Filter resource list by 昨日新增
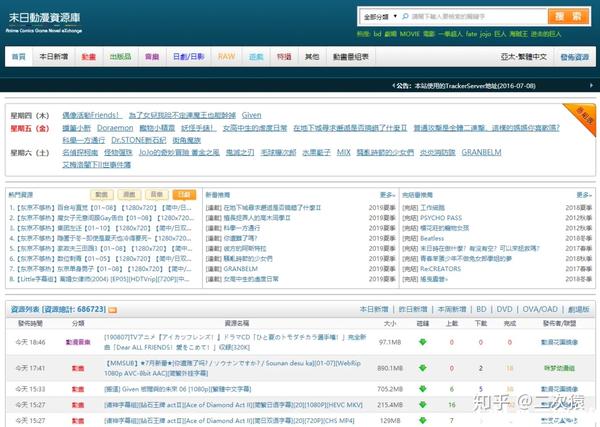 coord(413,309)
